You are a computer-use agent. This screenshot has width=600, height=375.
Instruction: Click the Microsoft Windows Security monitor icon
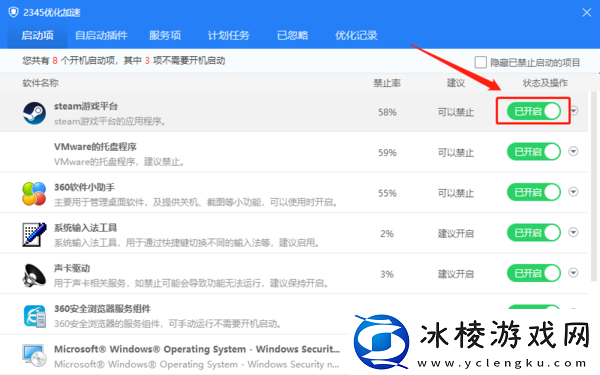coord(34,355)
